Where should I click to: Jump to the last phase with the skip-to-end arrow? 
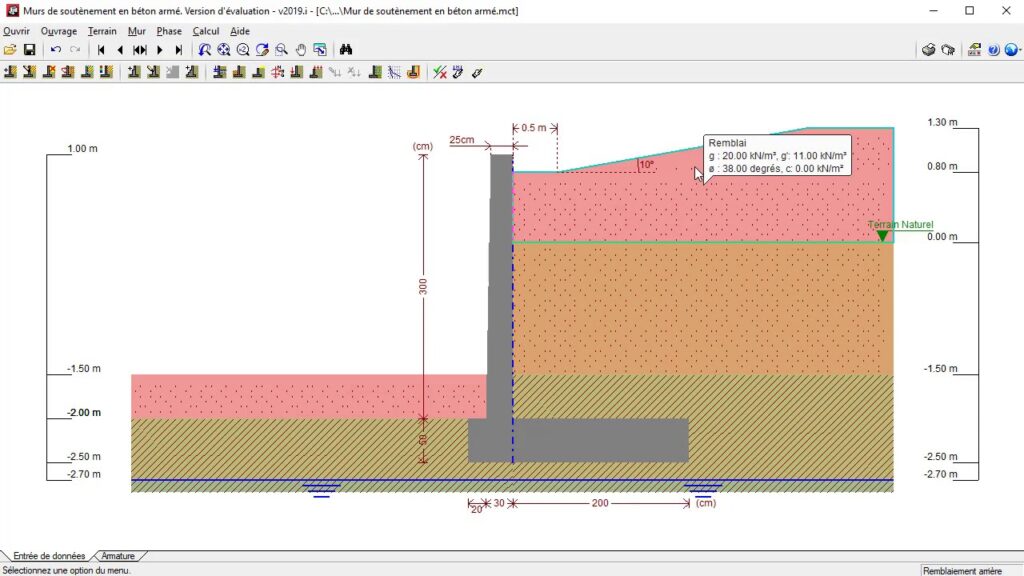[x=179, y=50]
